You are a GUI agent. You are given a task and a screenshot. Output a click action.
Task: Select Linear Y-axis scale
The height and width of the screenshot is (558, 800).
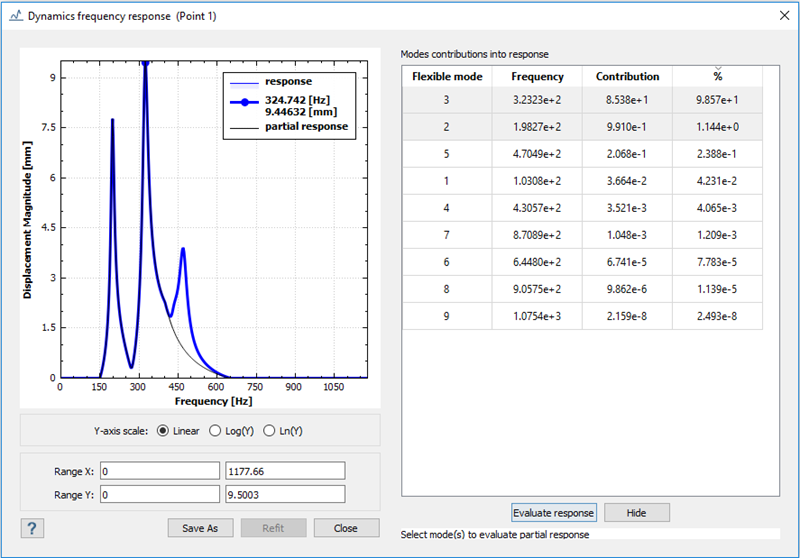click(164, 431)
